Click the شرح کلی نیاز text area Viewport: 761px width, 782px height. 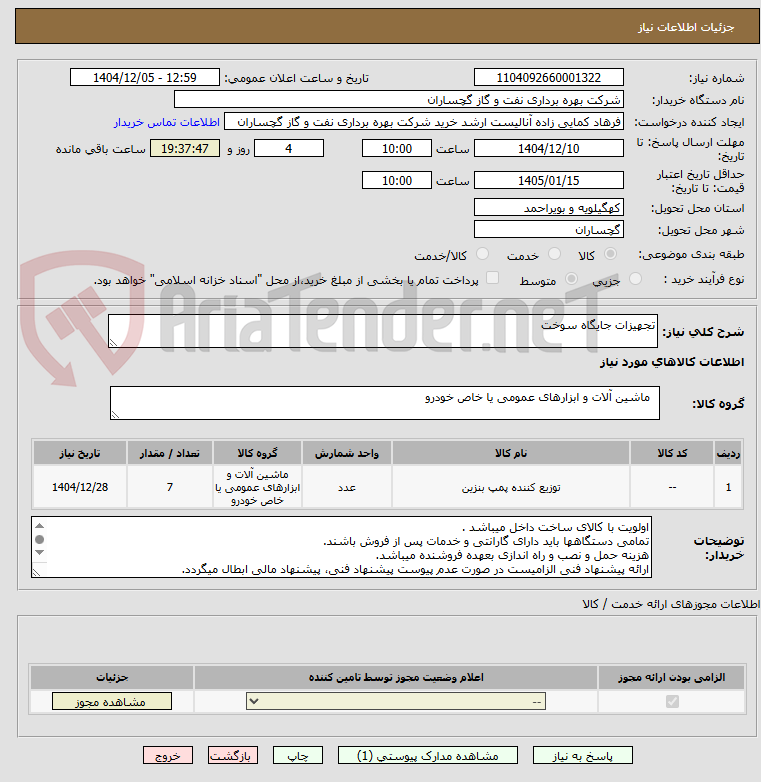(x=382, y=331)
